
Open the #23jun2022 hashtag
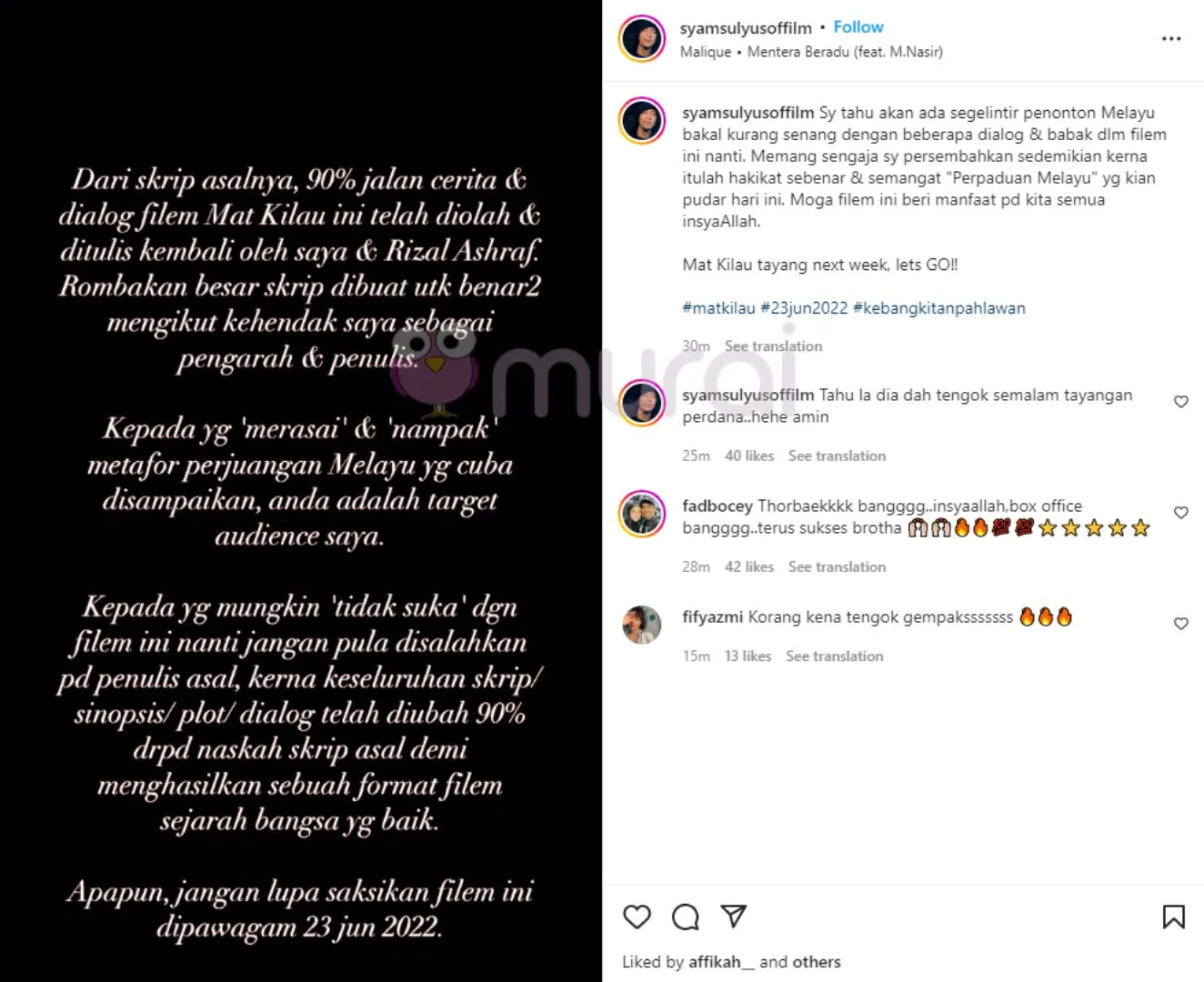coord(804,308)
